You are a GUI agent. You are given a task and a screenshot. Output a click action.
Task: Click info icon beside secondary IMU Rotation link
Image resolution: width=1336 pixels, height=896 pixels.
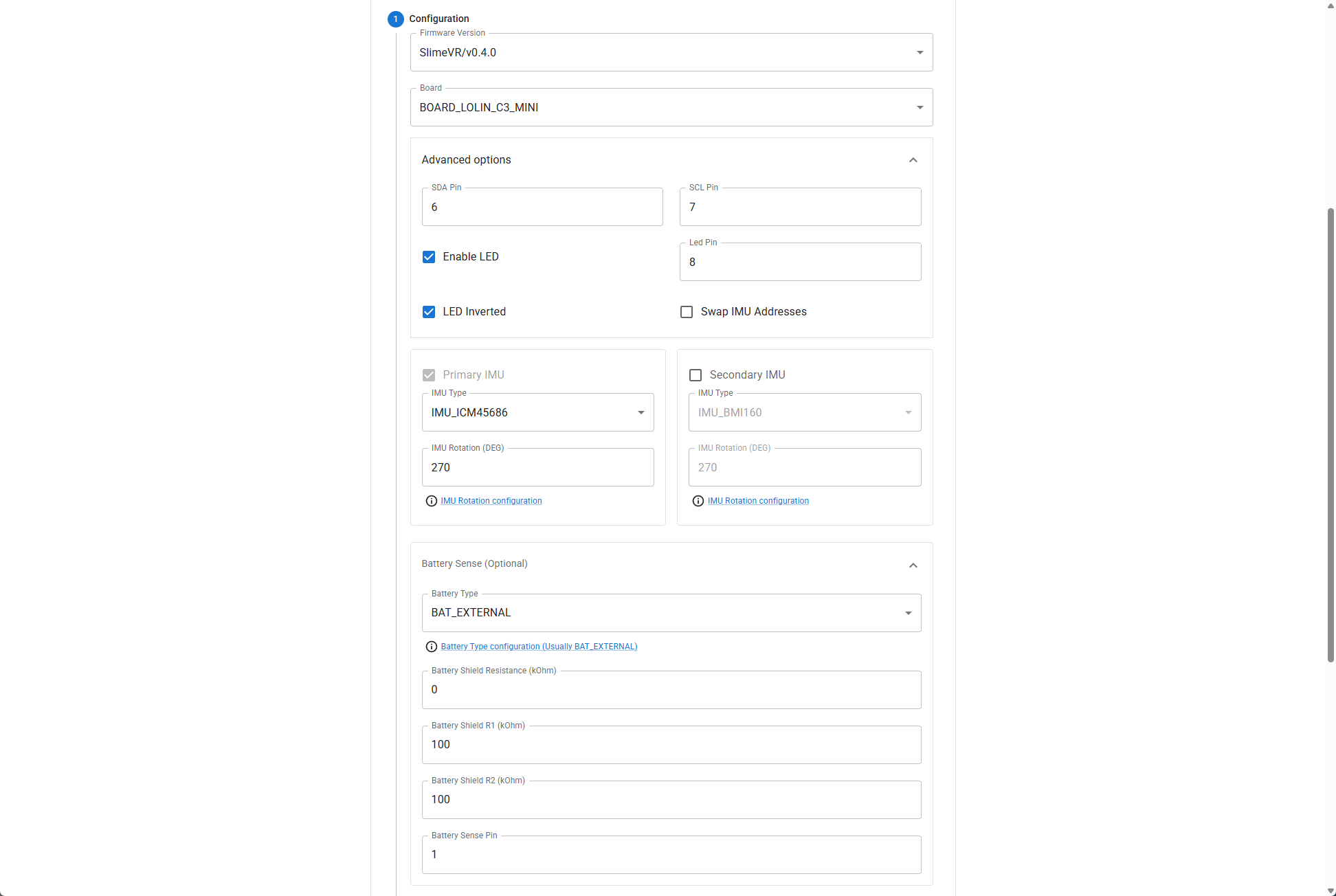(698, 501)
